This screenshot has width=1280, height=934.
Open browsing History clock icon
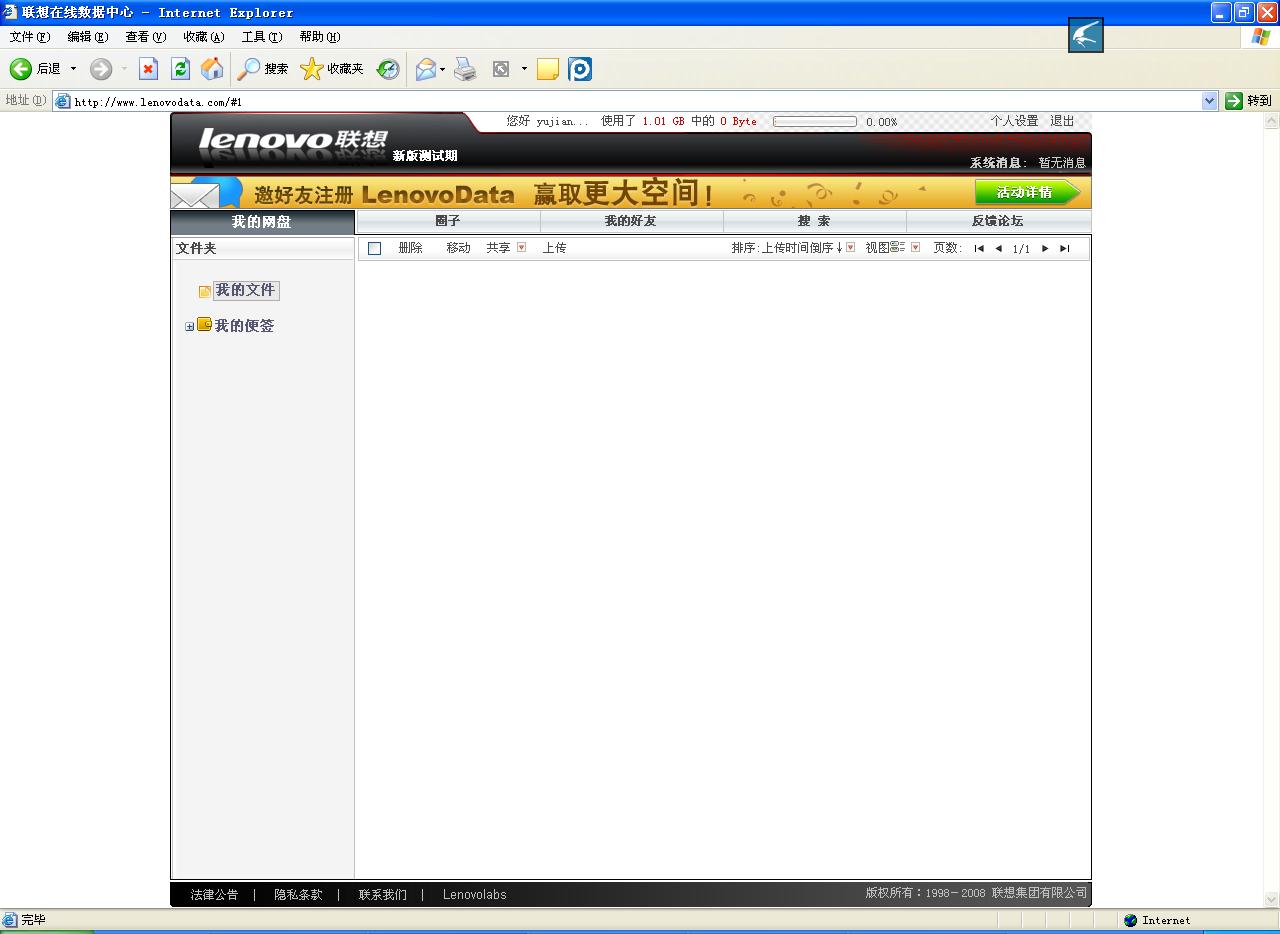[388, 69]
